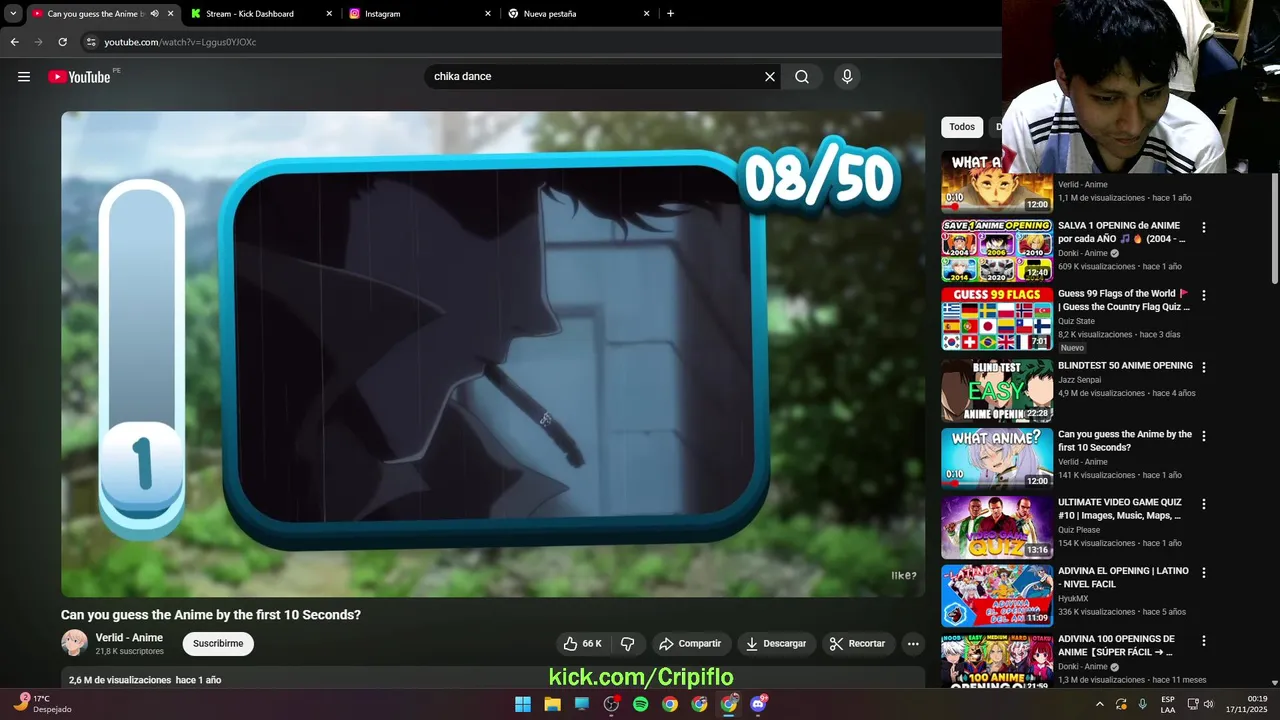Click the Compartir share button
This screenshot has width=1280, height=720.
[x=691, y=644]
